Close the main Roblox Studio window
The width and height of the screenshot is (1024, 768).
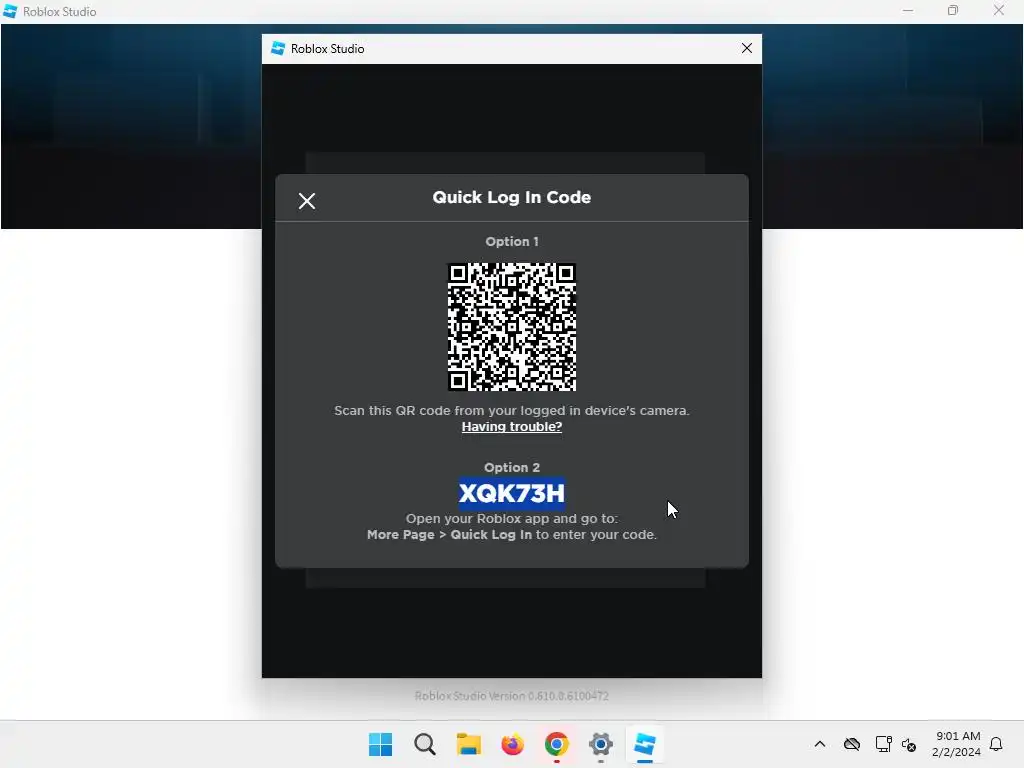[x=999, y=11]
